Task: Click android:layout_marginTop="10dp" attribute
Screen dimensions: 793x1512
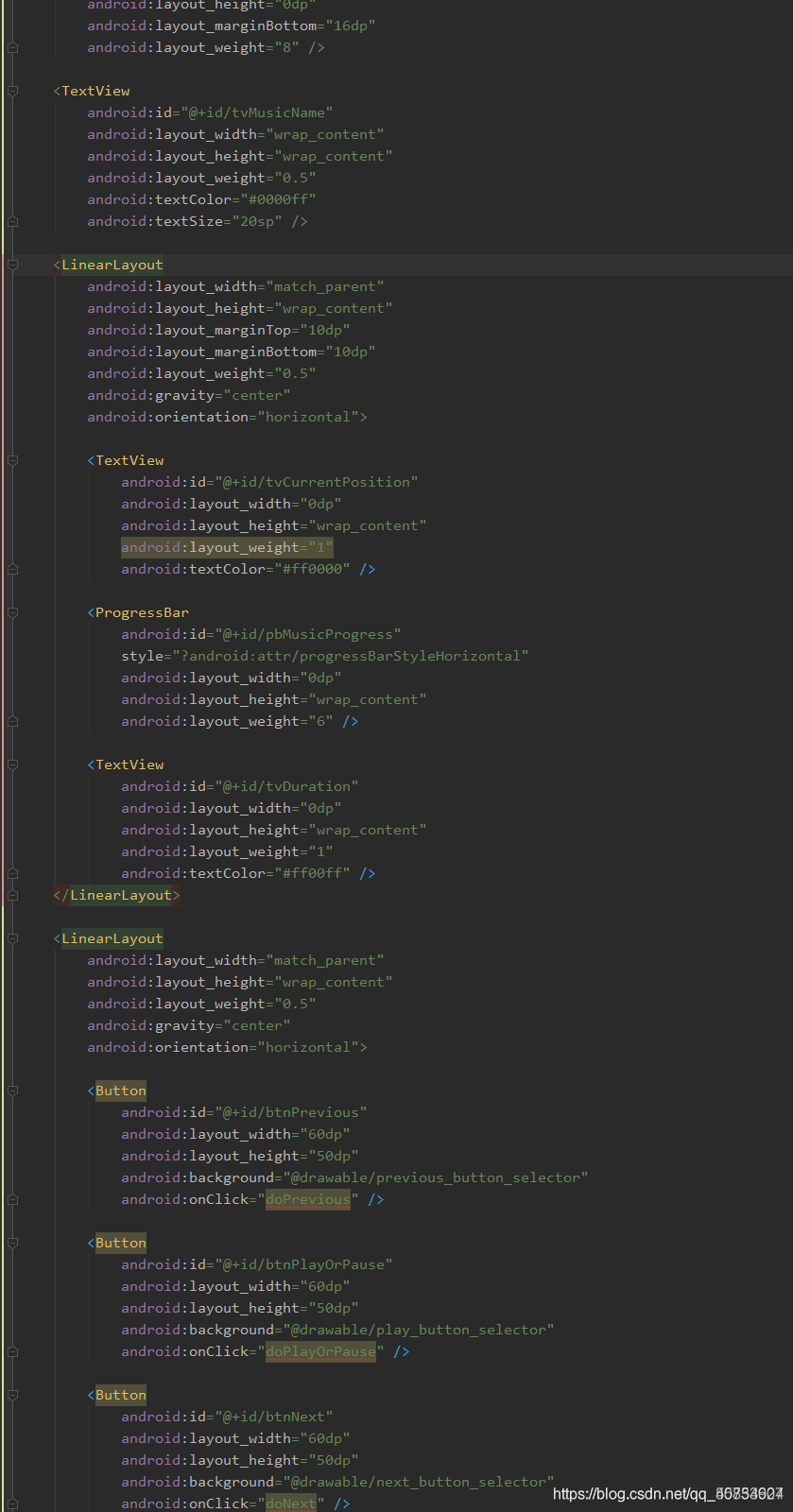Action: pyautogui.click(x=218, y=330)
